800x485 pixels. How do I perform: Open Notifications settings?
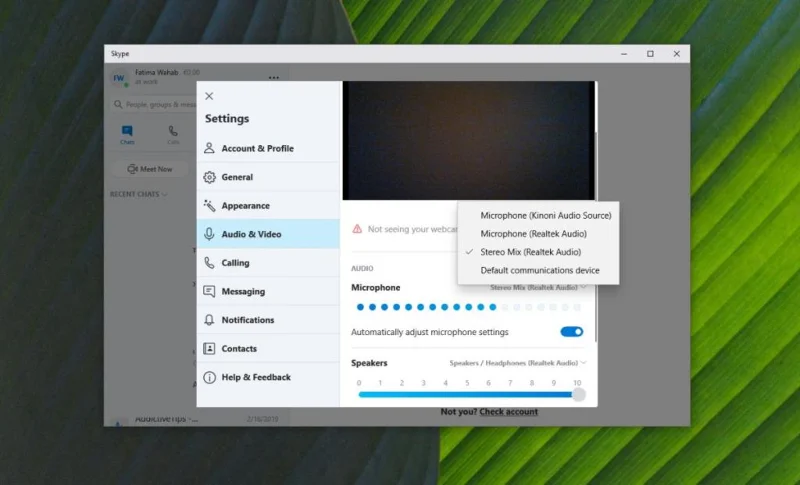[268, 320]
